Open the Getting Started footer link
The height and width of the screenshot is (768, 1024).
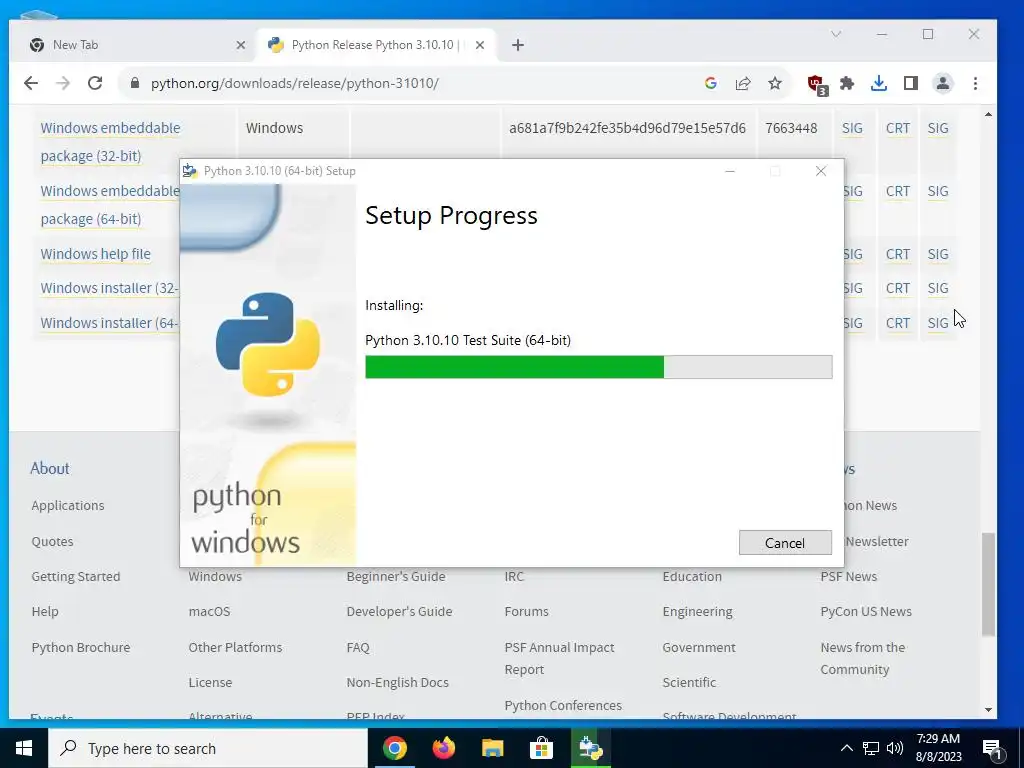(76, 577)
